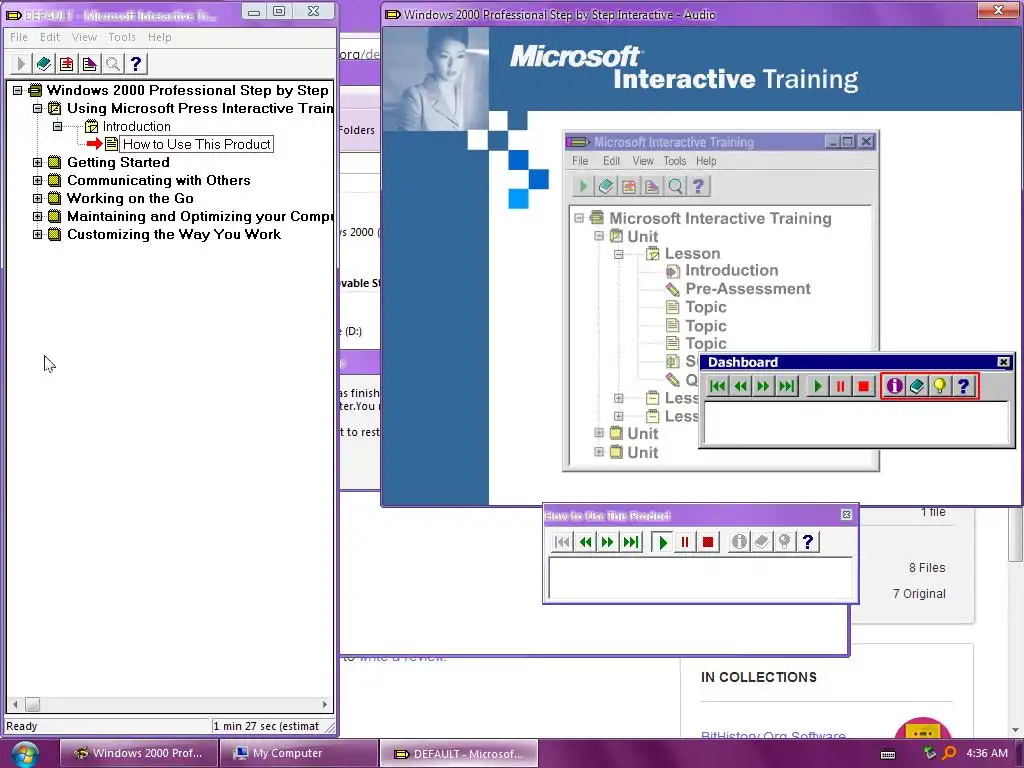Screen dimensions: 1024x768
Task: Expand the Getting Started unit
Action: [37, 162]
